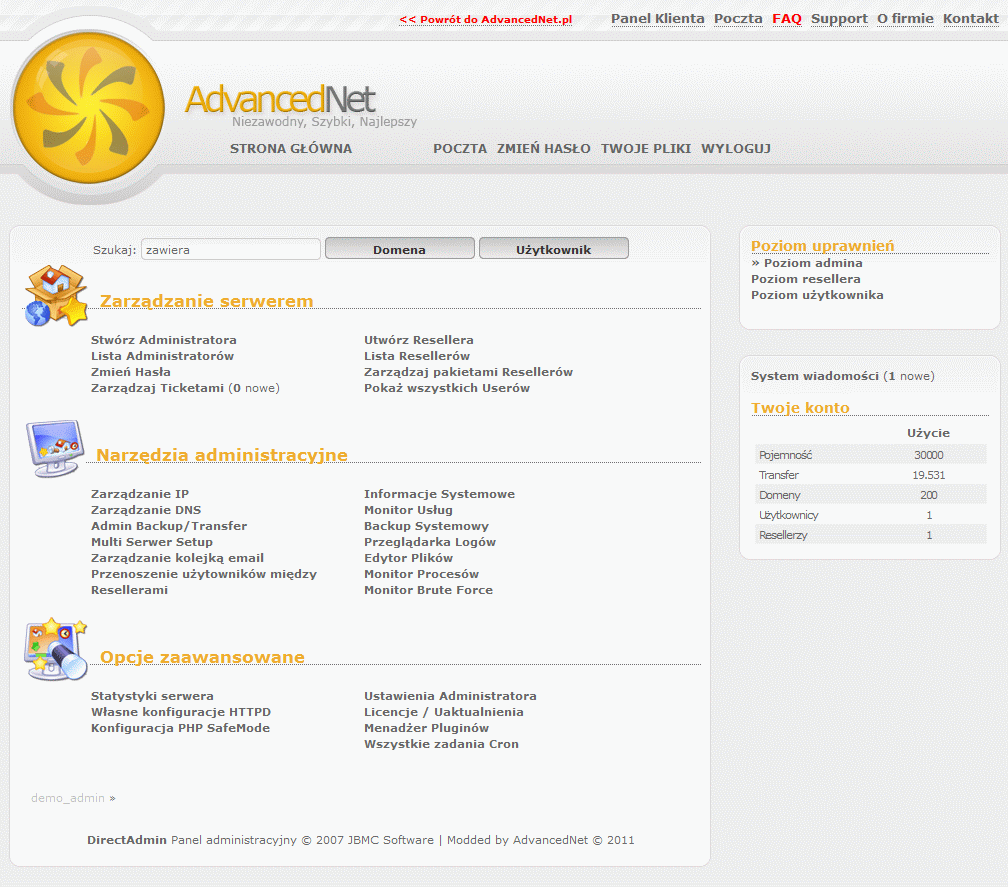Select WYLOGUJ to log out

coord(735,149)
